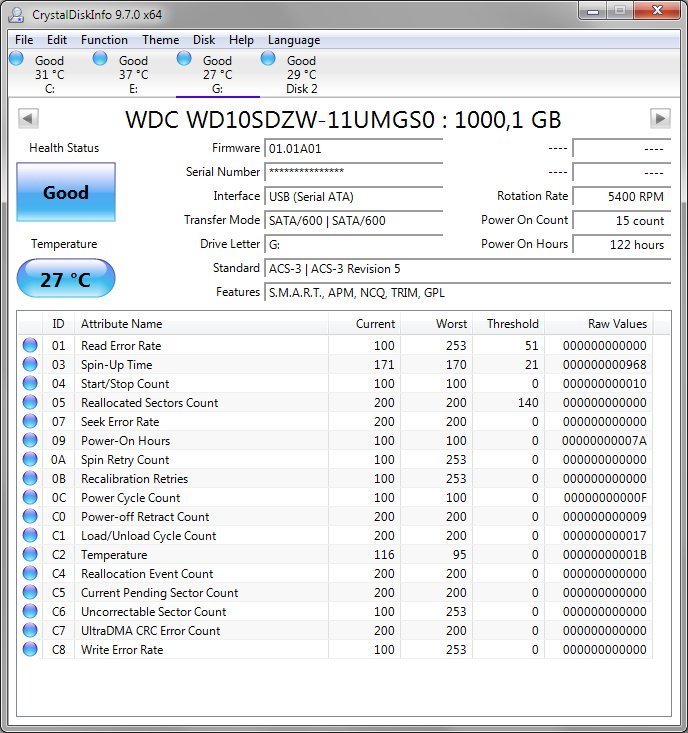Open the Function menu
Image resolution: width=688 pixels, height=733 pixels.
[x=104, y=40]
